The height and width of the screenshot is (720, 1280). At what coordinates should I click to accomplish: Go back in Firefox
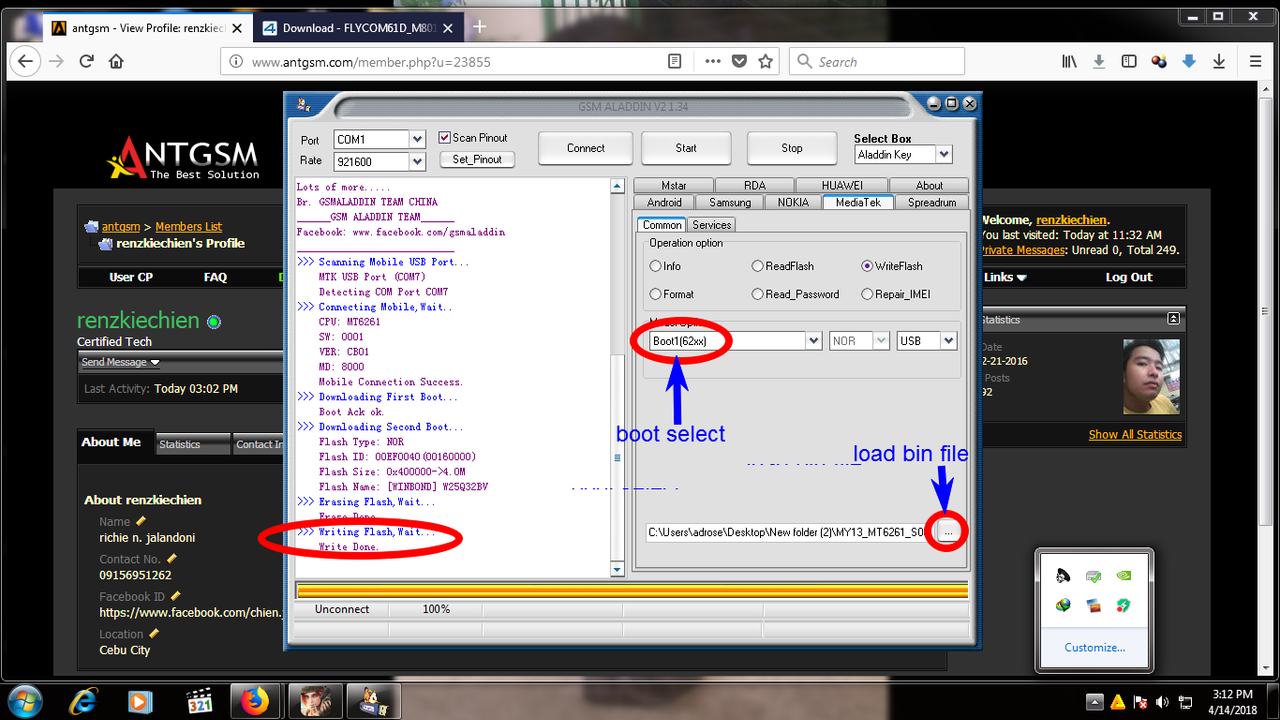pyautogui.click(x=26, y=61)
